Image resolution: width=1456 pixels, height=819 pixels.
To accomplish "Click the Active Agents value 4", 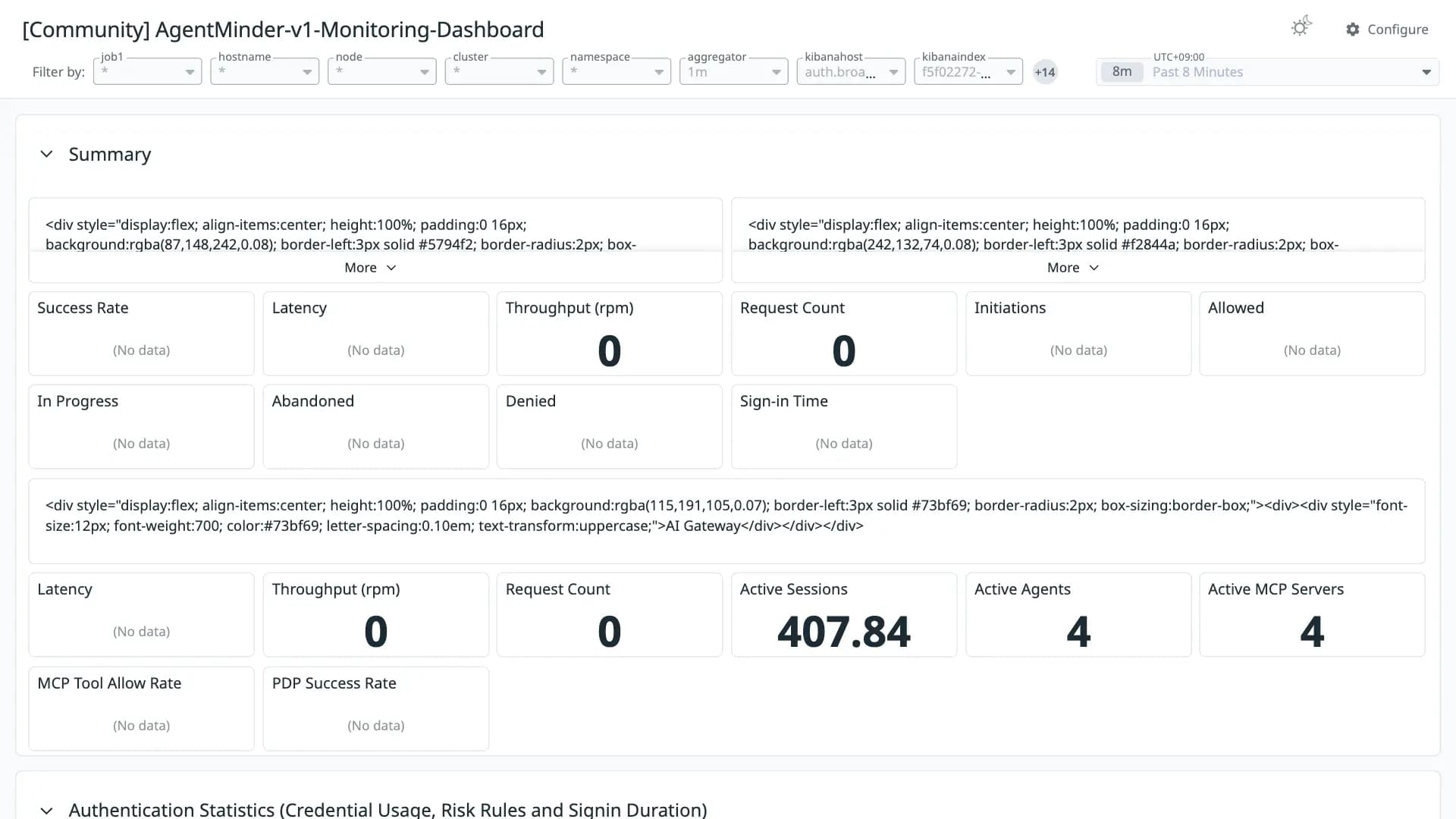I will click(x=1078, y=632).
